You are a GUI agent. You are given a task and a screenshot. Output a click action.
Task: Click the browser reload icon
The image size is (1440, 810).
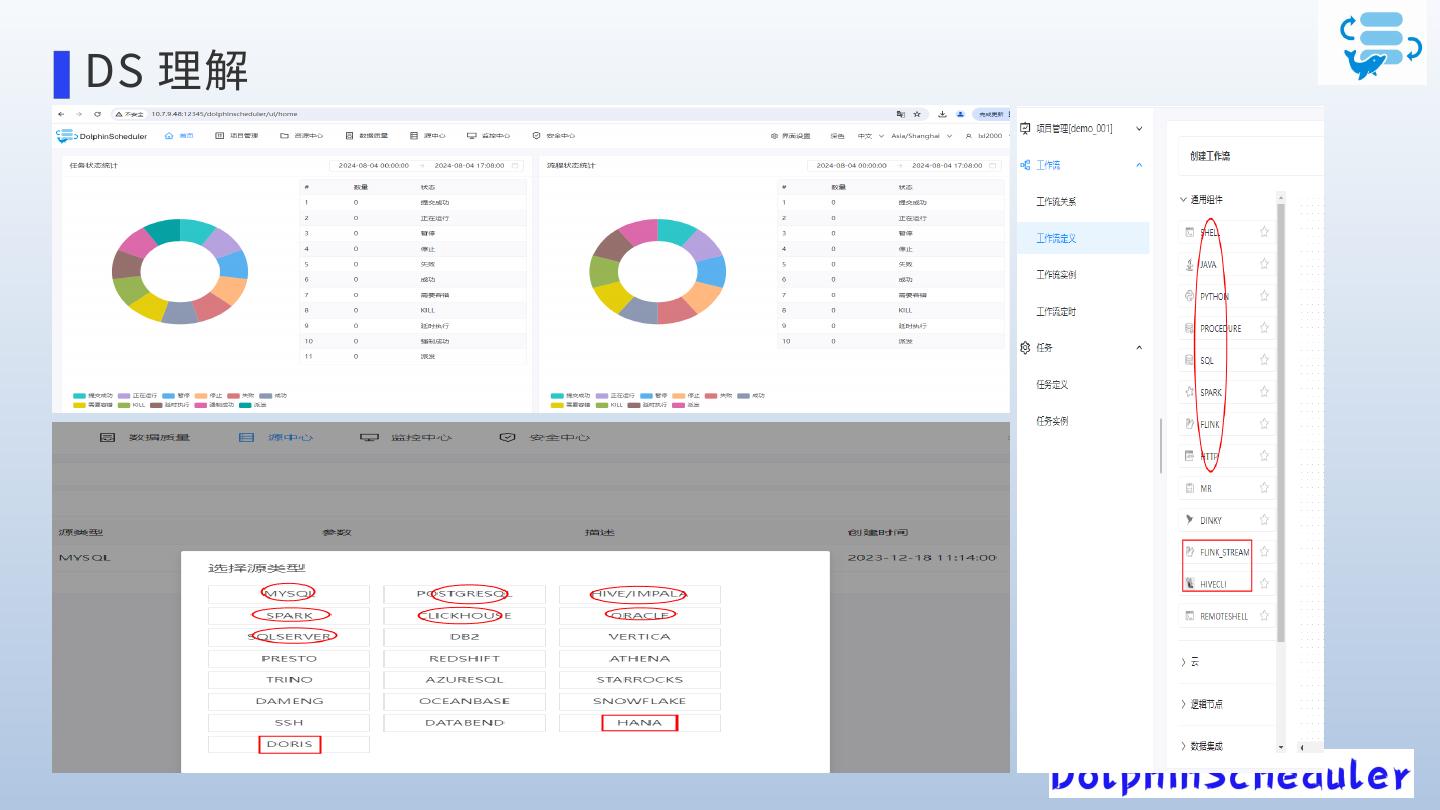click(x=97, y=114)
